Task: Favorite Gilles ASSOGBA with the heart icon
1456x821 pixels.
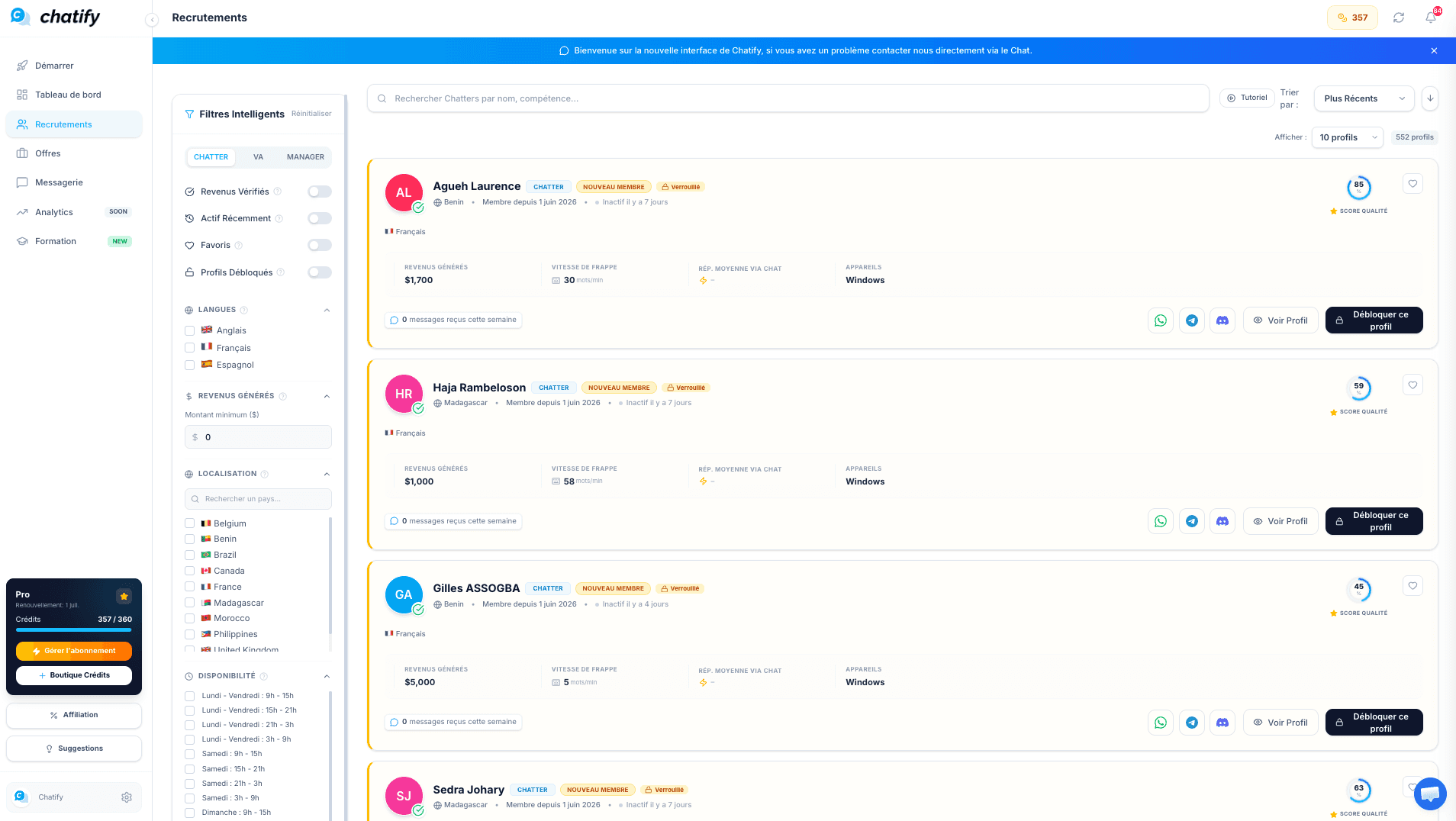Action: pyautogui.click(x=1413, y=586)
